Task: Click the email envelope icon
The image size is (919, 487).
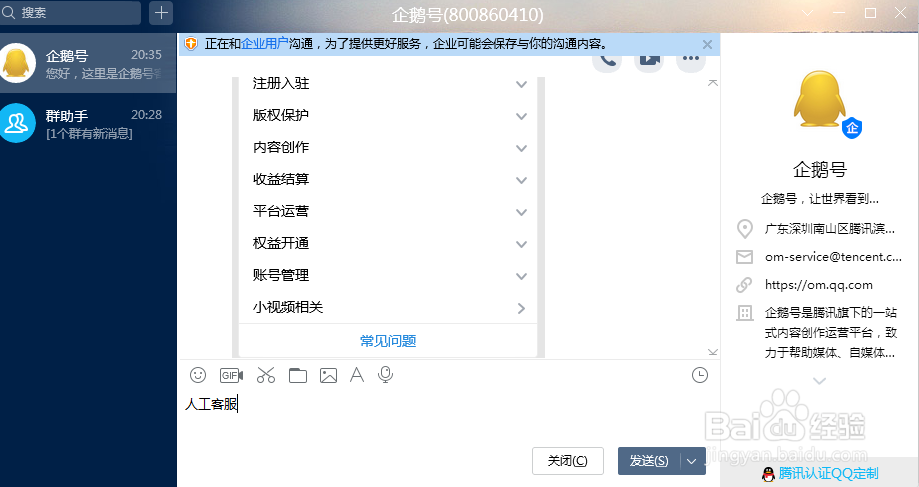Action: [x=744, y=257]
